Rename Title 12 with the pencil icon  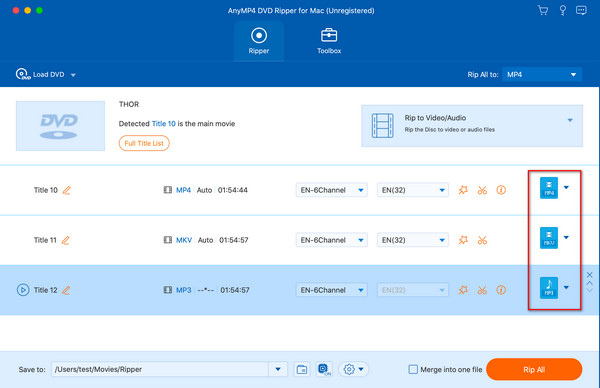pos(66,290)
